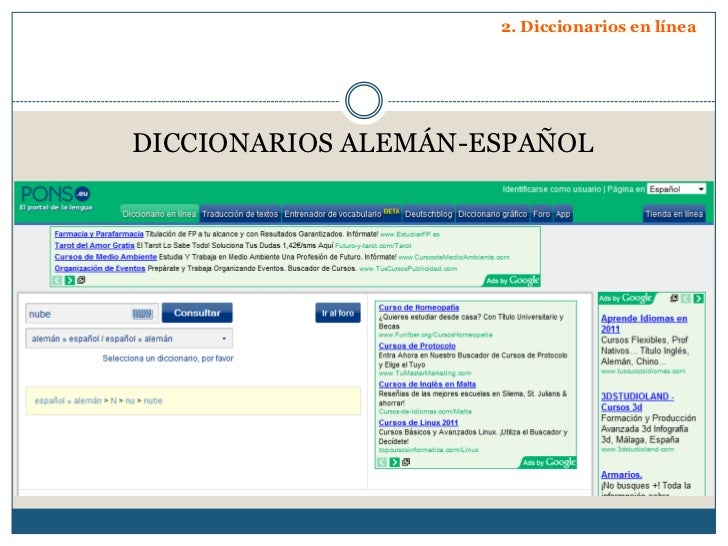Click the Ir al foro button
The width and height of the screenshot is (728, 546).
pos(338,313)
